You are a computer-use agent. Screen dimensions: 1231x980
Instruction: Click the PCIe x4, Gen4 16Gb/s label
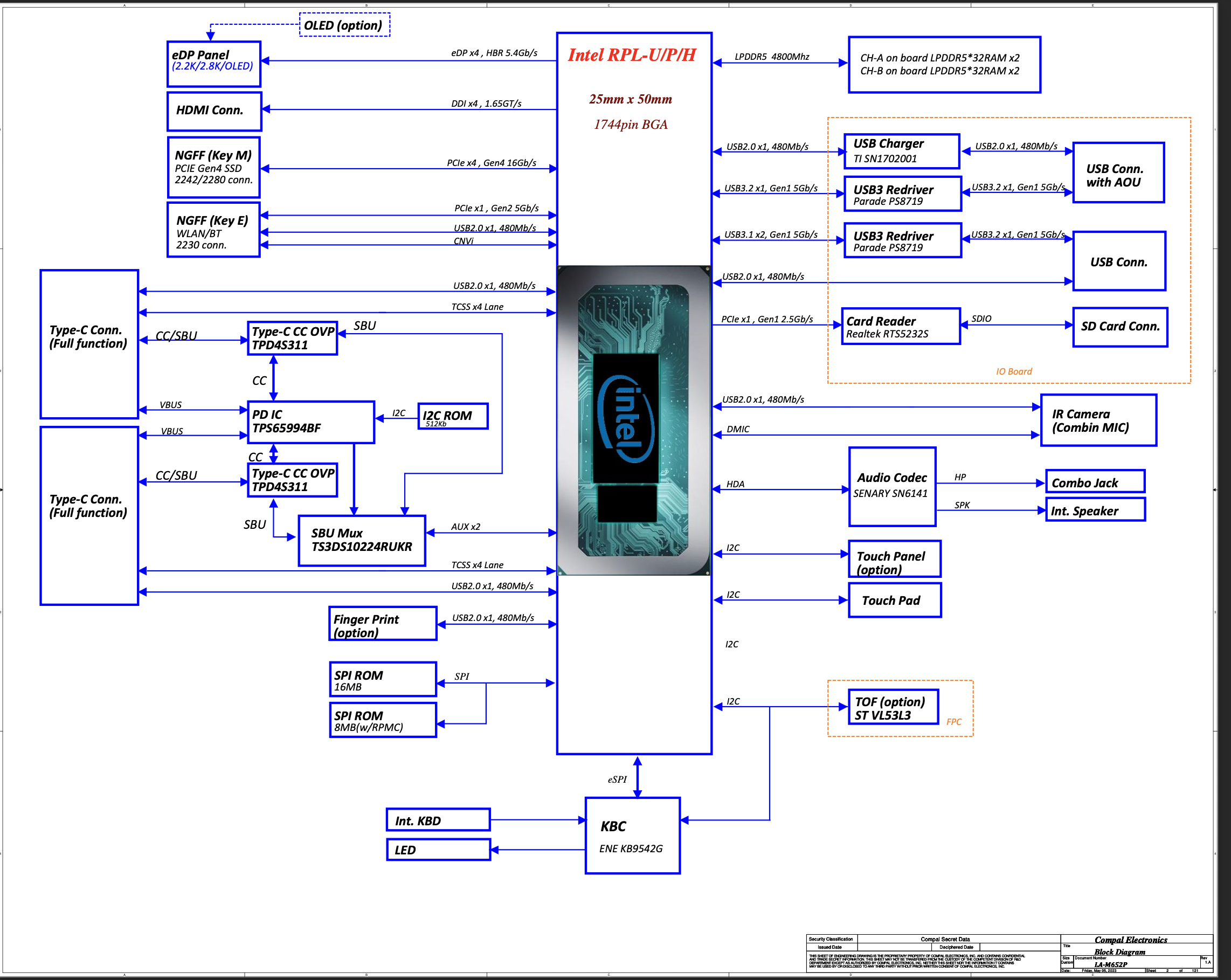[491, 163]
